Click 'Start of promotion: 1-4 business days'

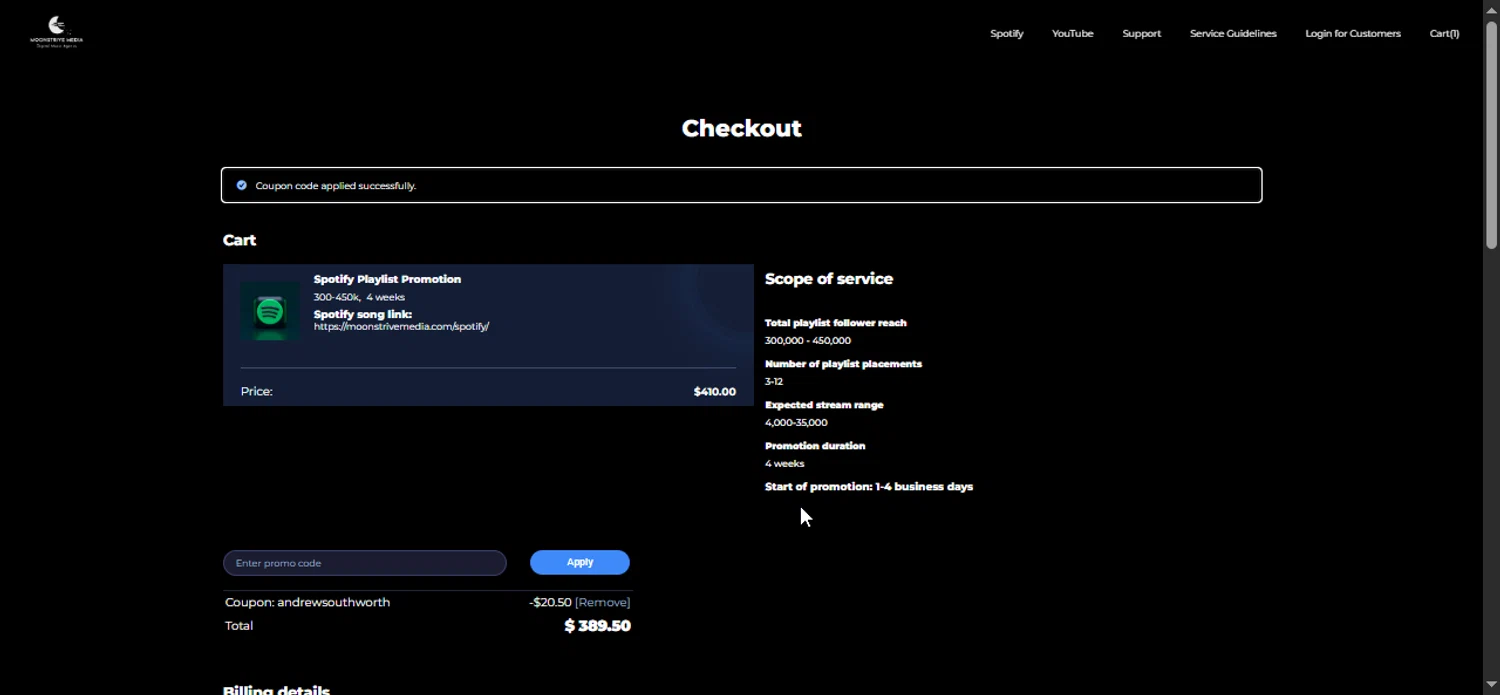click(x=869, y=487)
